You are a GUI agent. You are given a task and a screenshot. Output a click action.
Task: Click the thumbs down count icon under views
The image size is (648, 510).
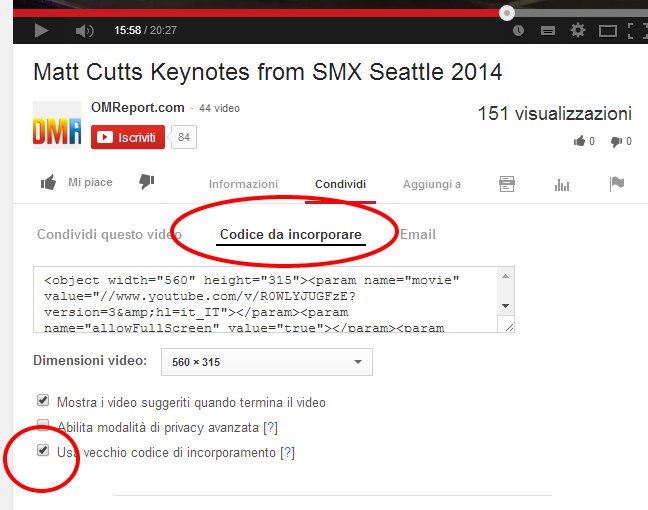click(x=616, y=141)
